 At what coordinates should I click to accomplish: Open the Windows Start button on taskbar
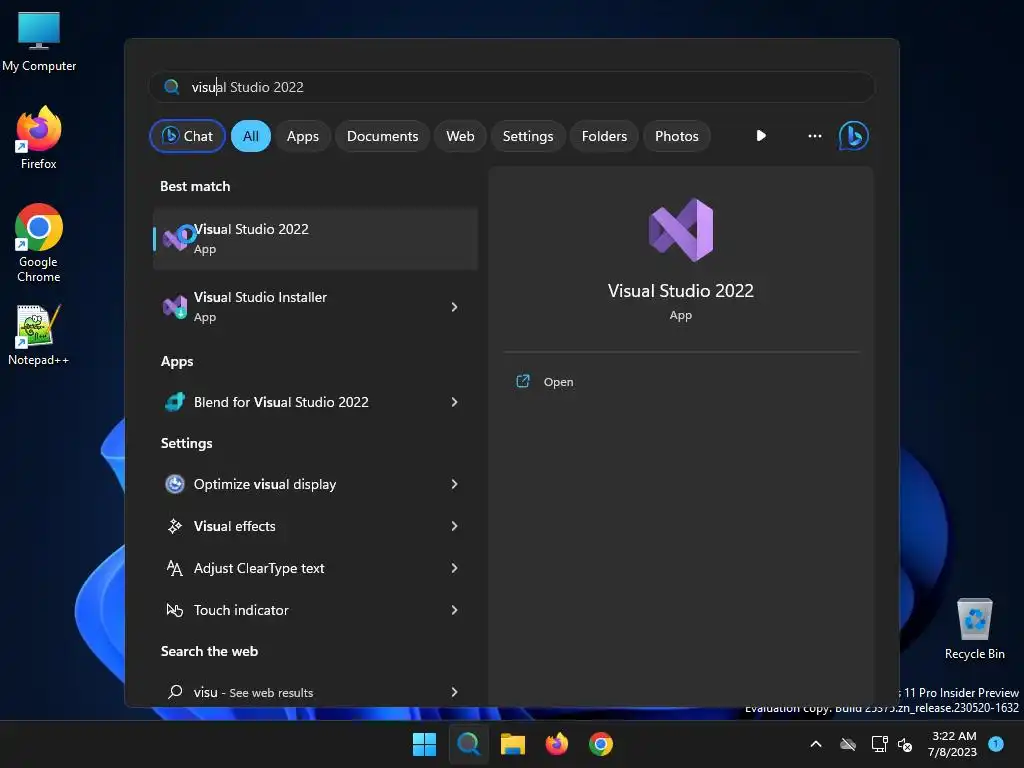(x=424, y=744)
